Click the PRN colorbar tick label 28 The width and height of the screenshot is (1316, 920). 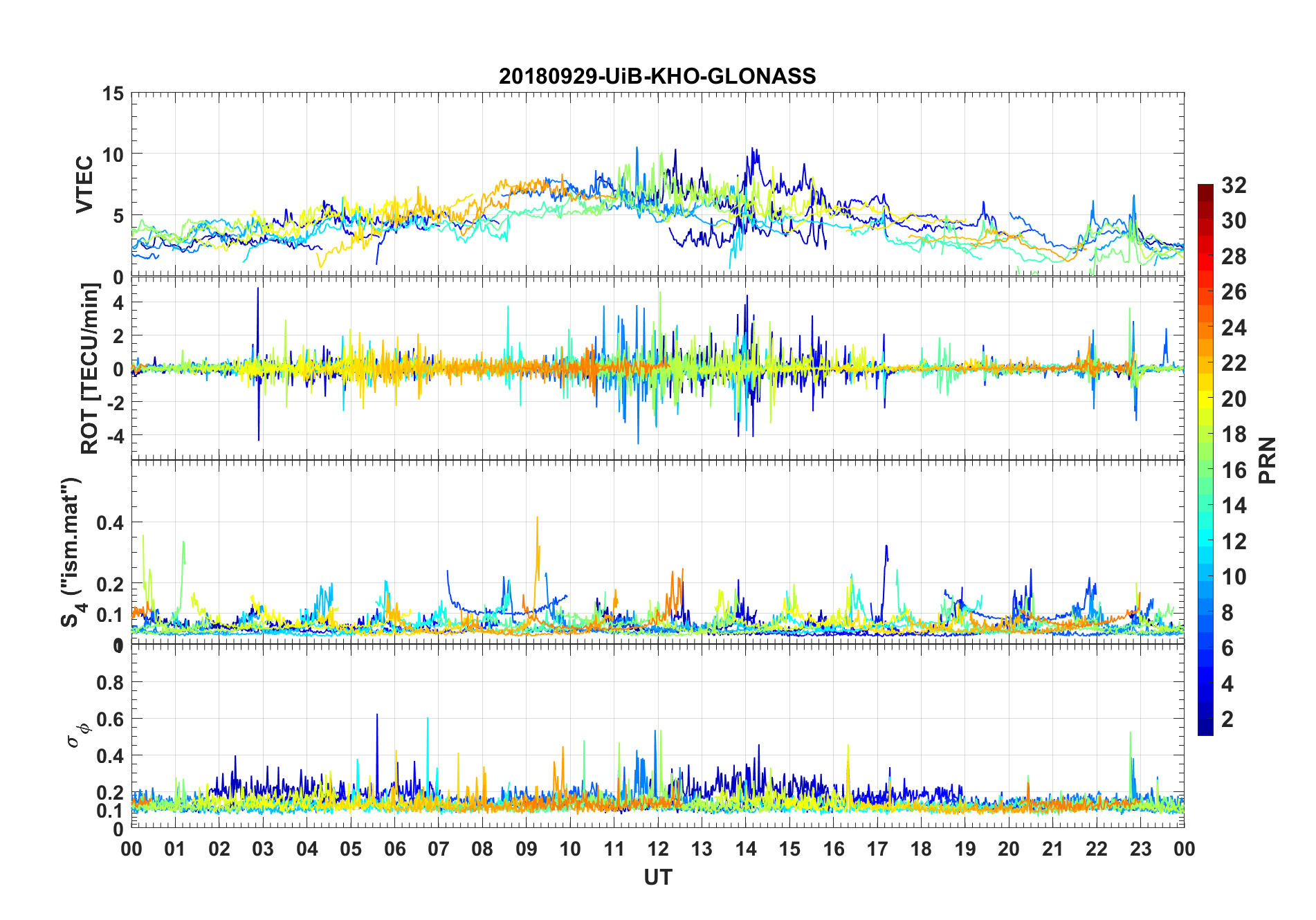pyautogui.click(x=1234, y=257)
